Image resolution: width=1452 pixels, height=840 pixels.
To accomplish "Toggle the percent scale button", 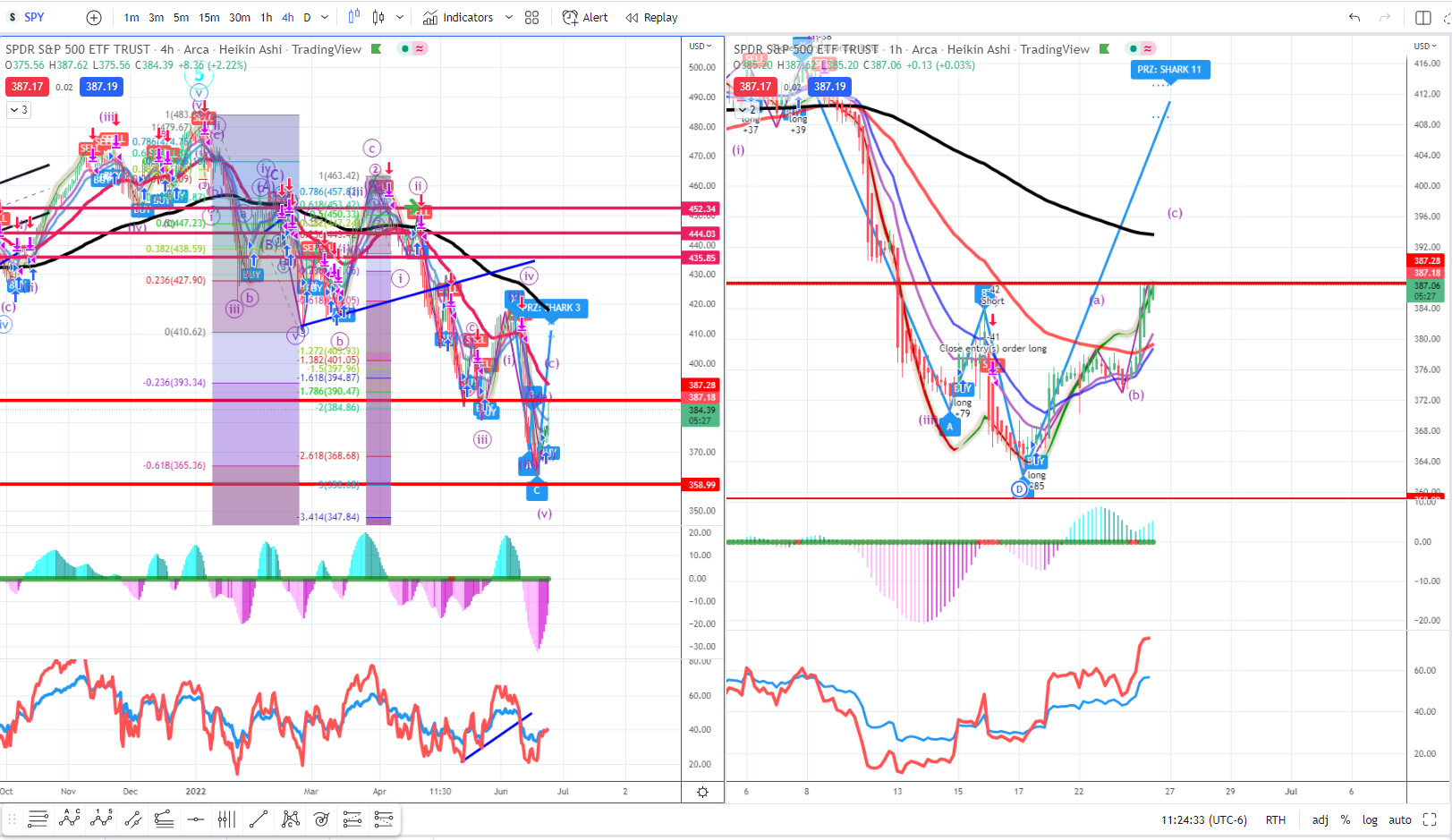I will pos(1346,819).
